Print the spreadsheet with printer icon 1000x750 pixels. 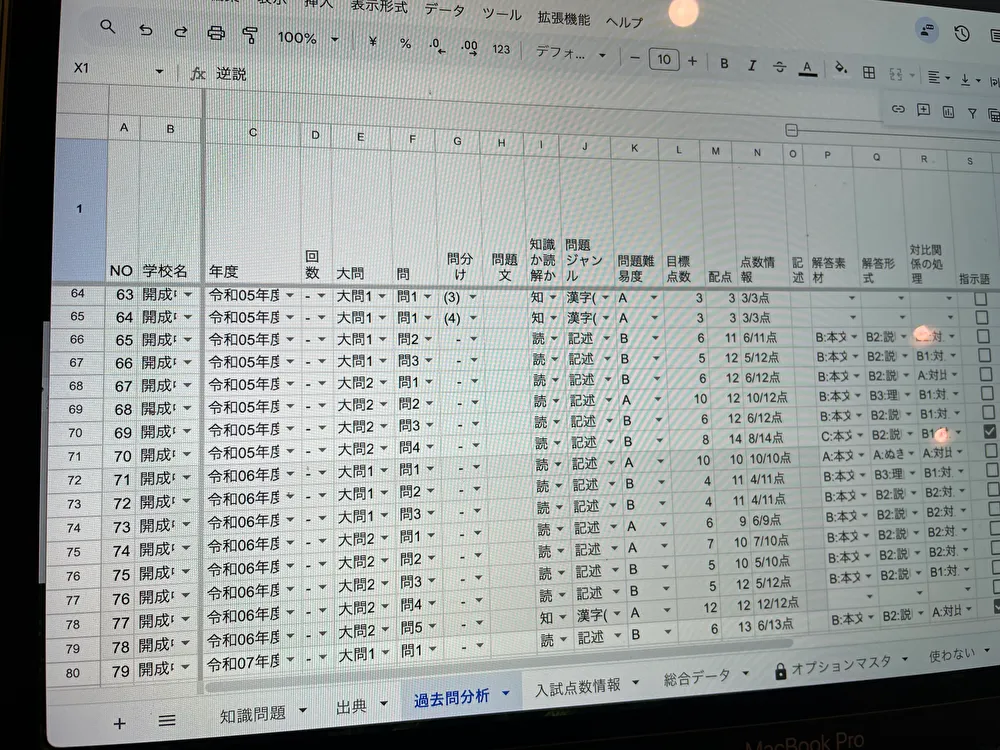pyautogui.click(x=216, y=33)
